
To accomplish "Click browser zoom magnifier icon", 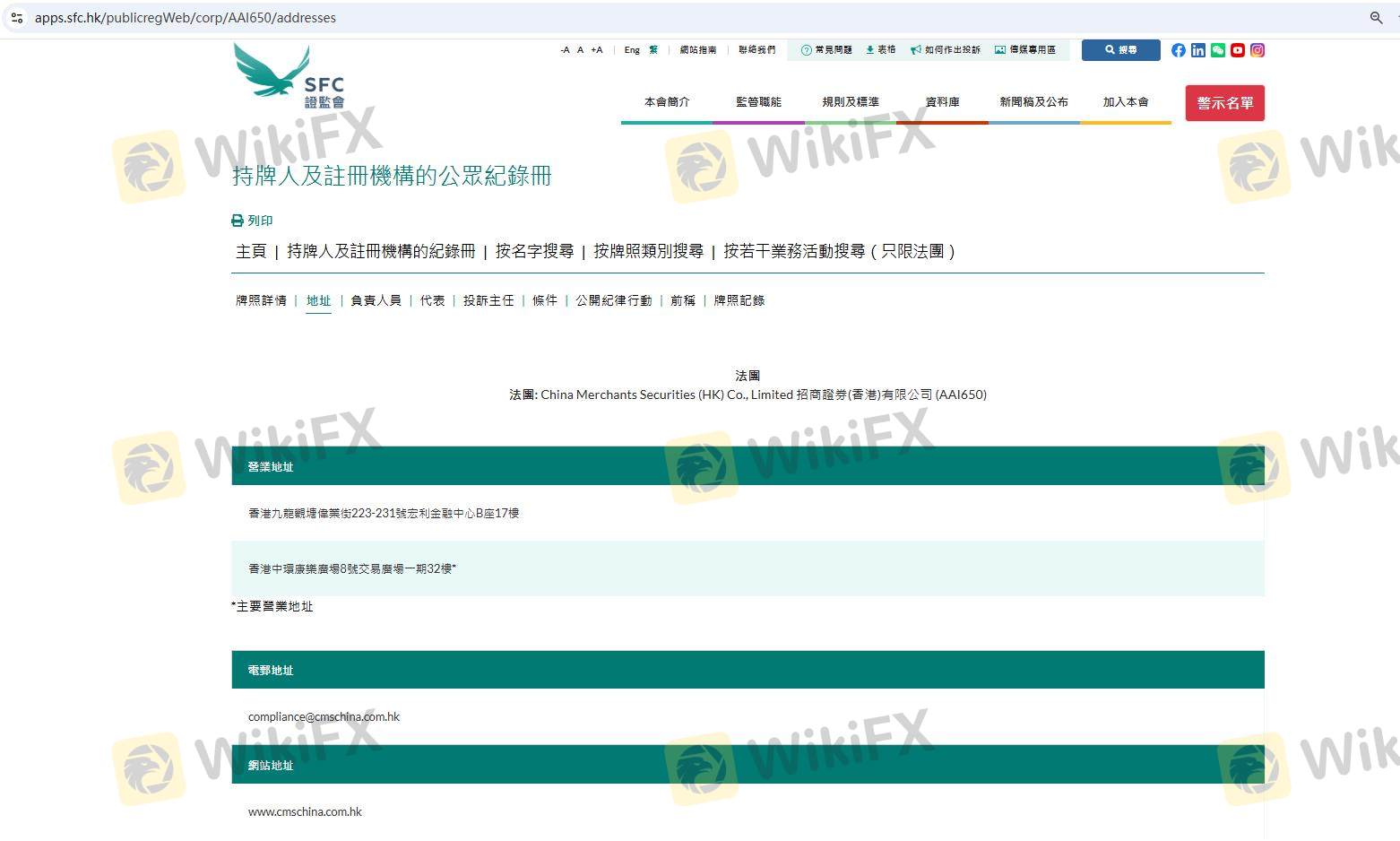I will pyautogui.click(x=1376, y=18).
